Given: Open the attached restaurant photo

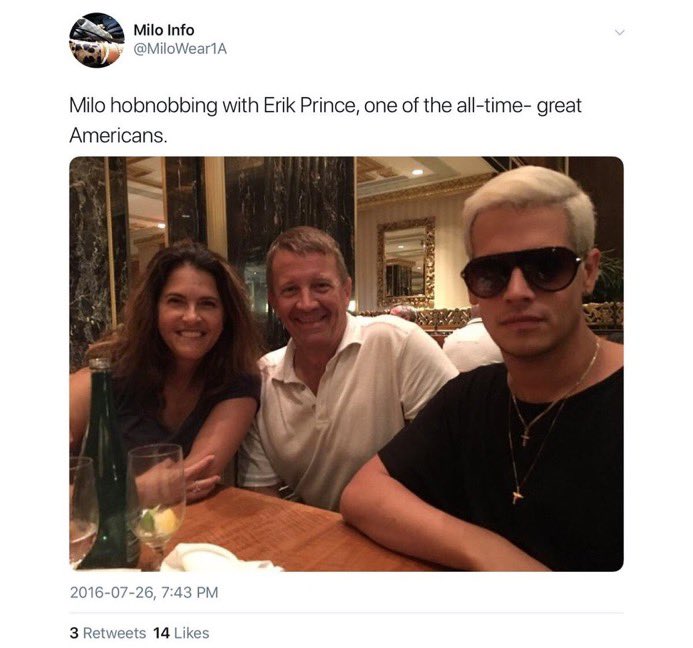Looking at the screenshot, I should coord(346,364).
